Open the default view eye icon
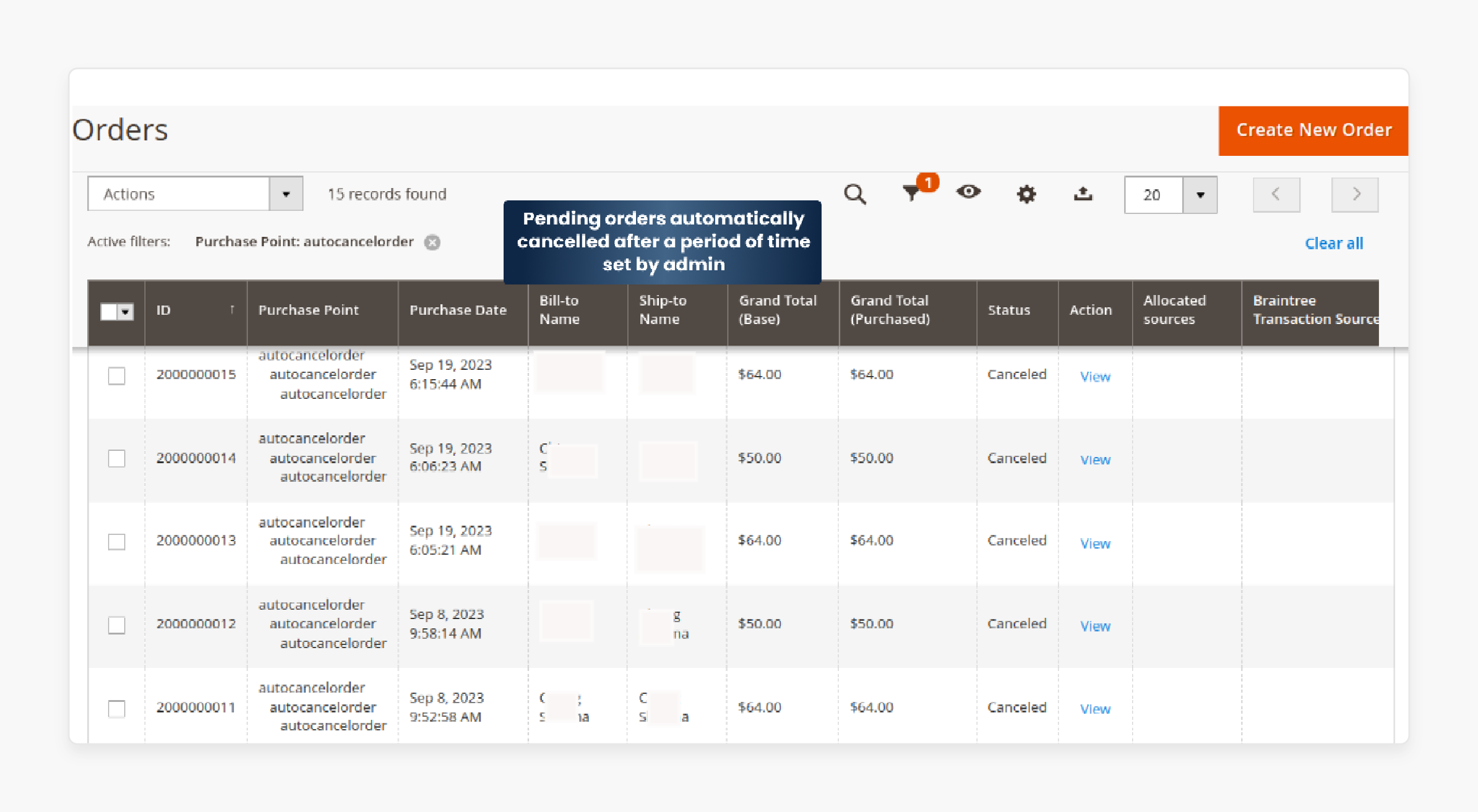 pos(968,192)
